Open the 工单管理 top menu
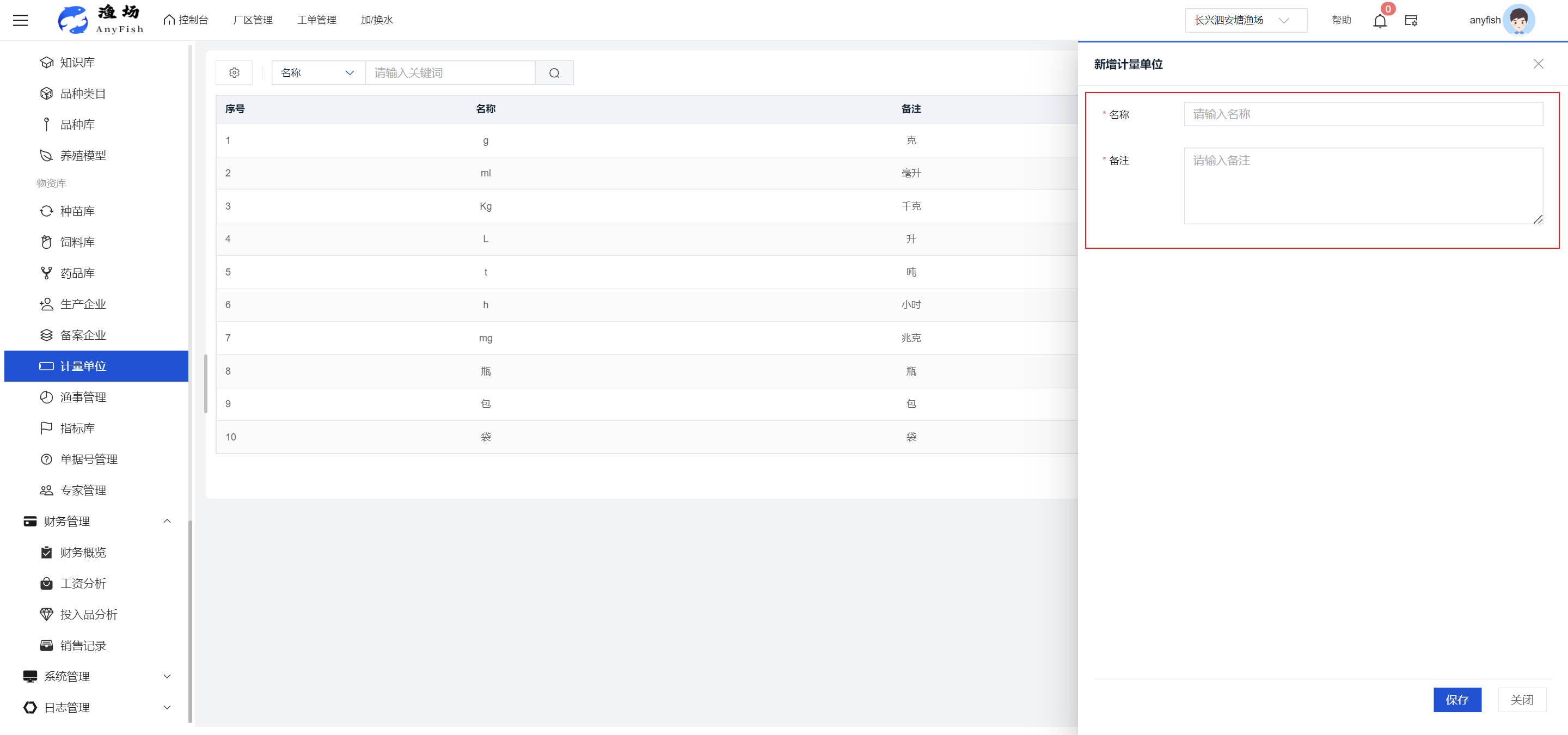Screen dimensions: 1568x735 pyautogui.click(x=316, y=20)
